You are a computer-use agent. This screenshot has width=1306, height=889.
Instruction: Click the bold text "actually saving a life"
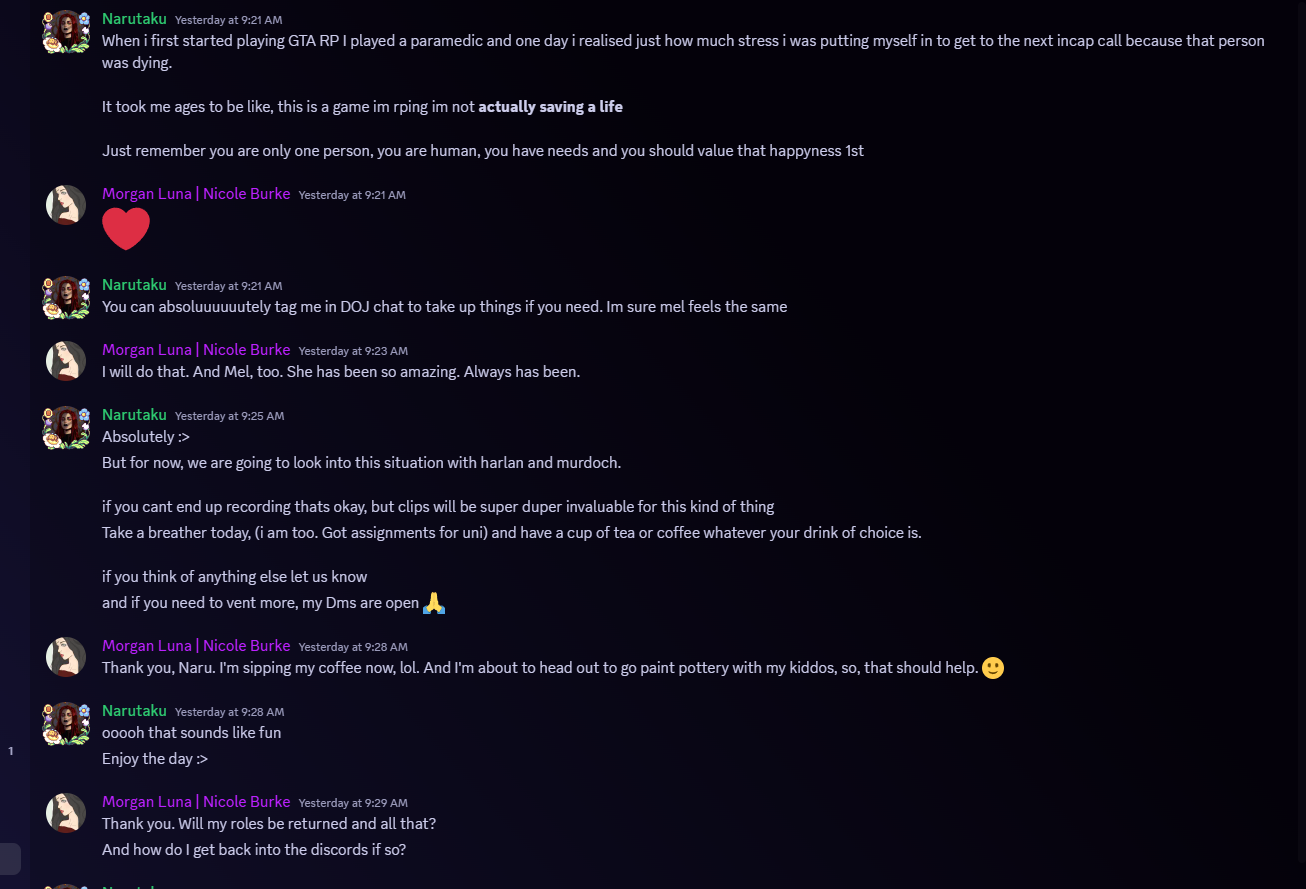(550, 107)
